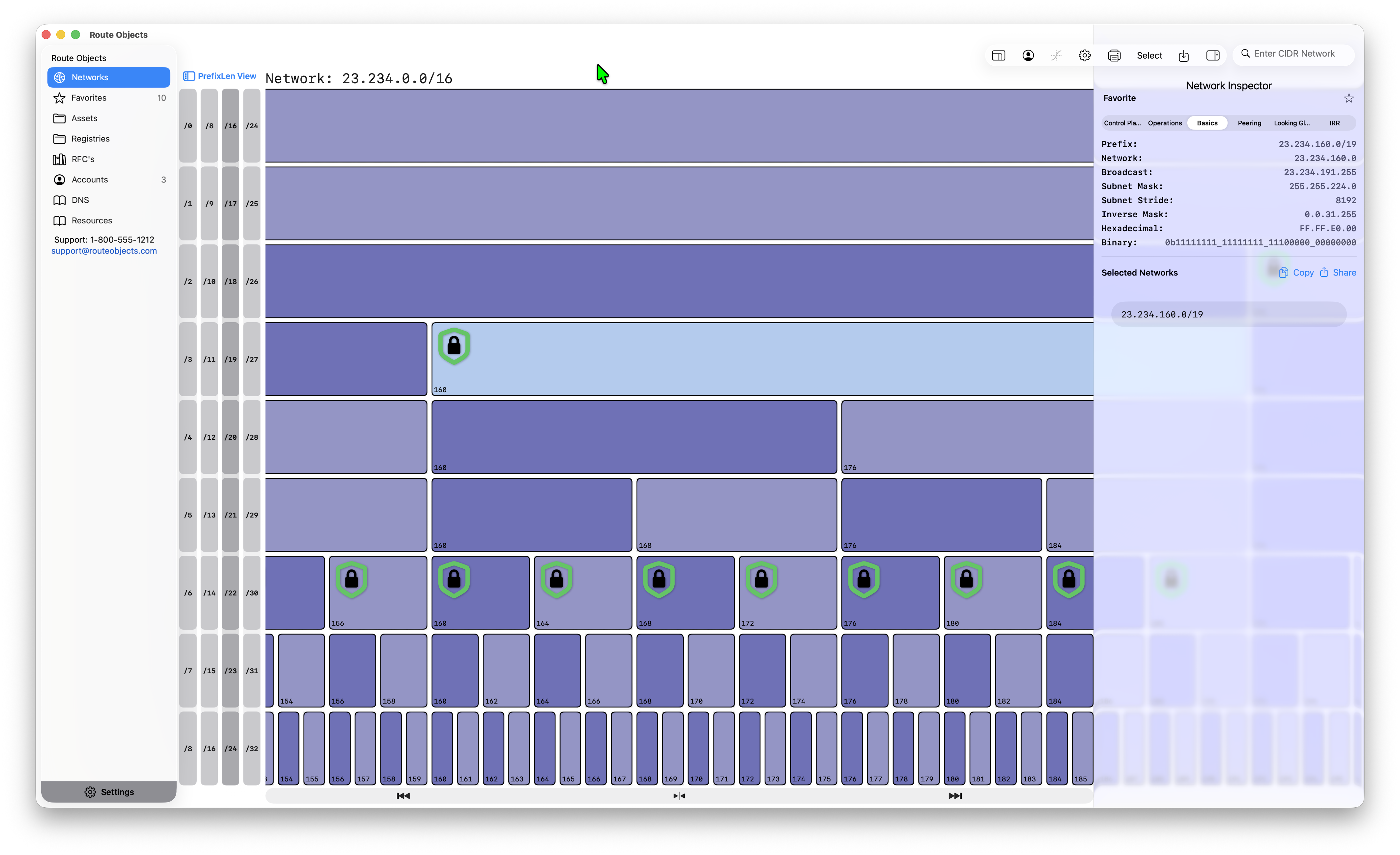Select the /20 network block labeled 160

pyautogui.click(x=634, y=437)
